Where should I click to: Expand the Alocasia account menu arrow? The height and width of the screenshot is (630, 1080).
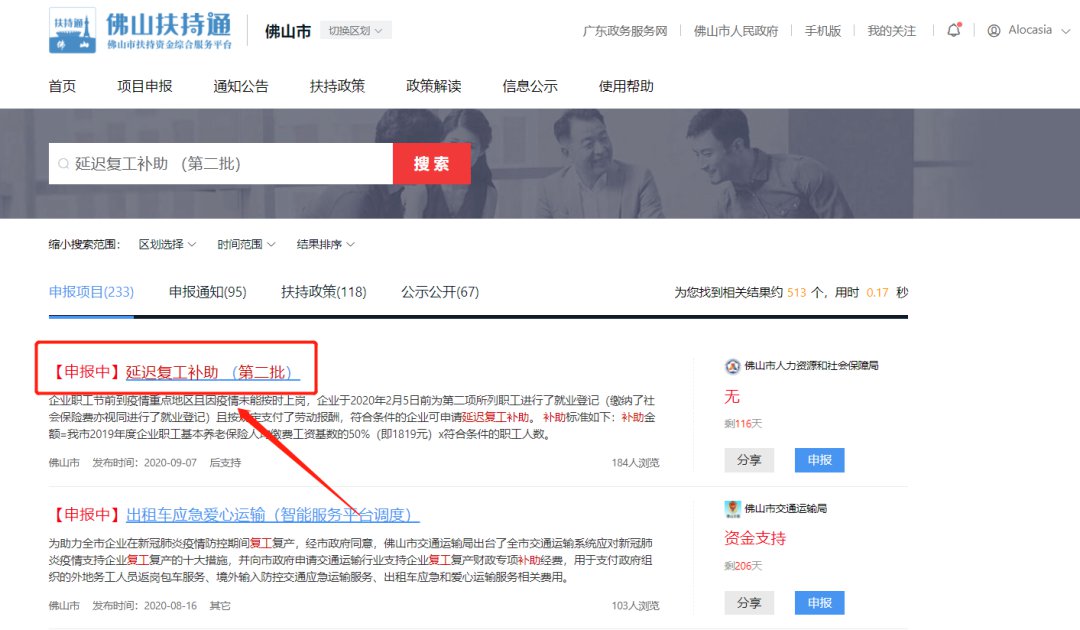click(x=1066, y=31)
